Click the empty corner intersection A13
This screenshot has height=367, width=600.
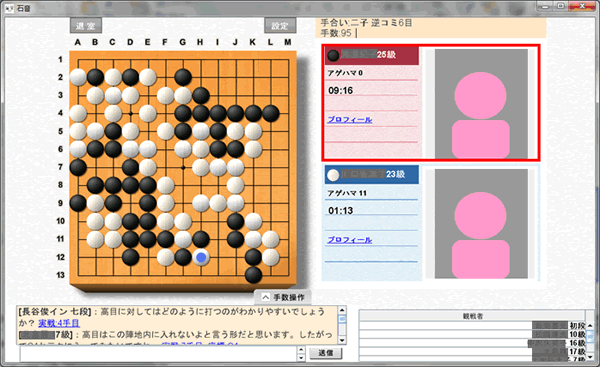(x=78, y=275)
